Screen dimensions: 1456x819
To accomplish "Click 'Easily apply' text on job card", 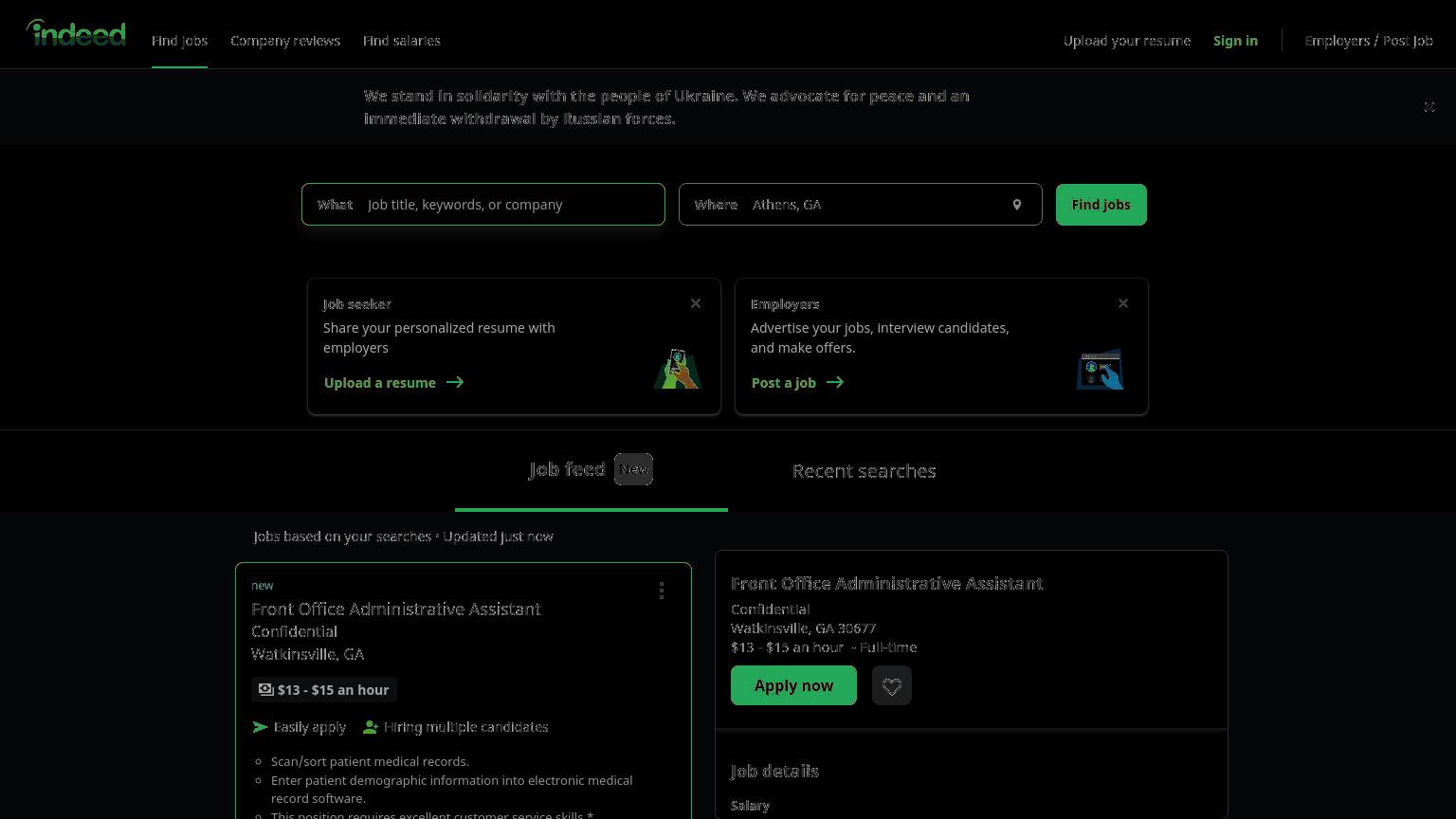I will 310,727.
